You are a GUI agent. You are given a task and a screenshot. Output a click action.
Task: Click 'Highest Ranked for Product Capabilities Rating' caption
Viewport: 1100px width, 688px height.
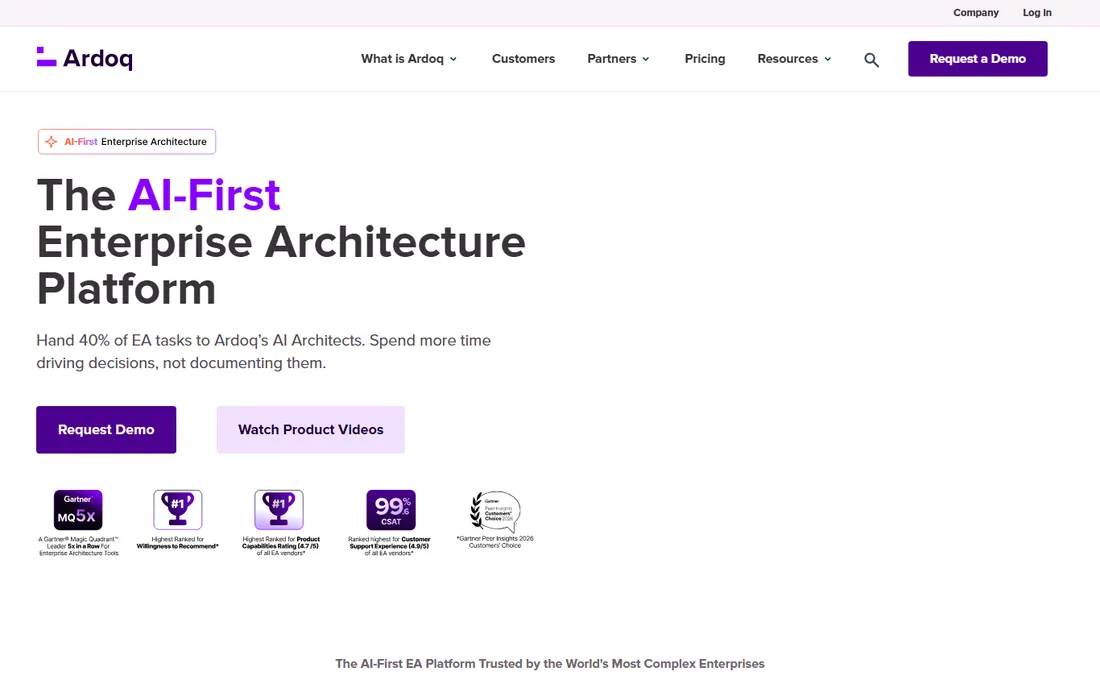click(x=281, y=546)
